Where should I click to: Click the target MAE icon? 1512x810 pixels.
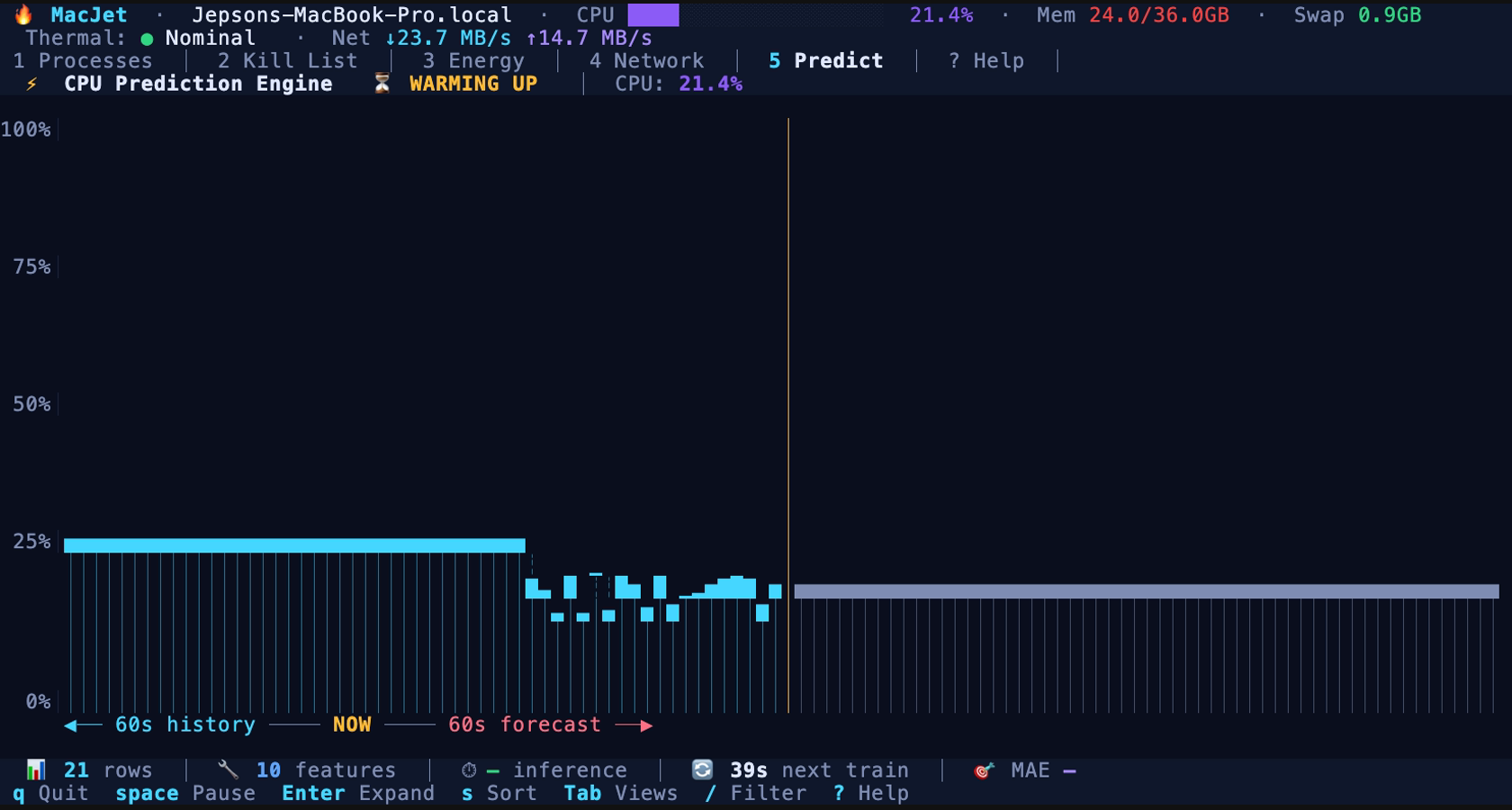click(984, 769)
